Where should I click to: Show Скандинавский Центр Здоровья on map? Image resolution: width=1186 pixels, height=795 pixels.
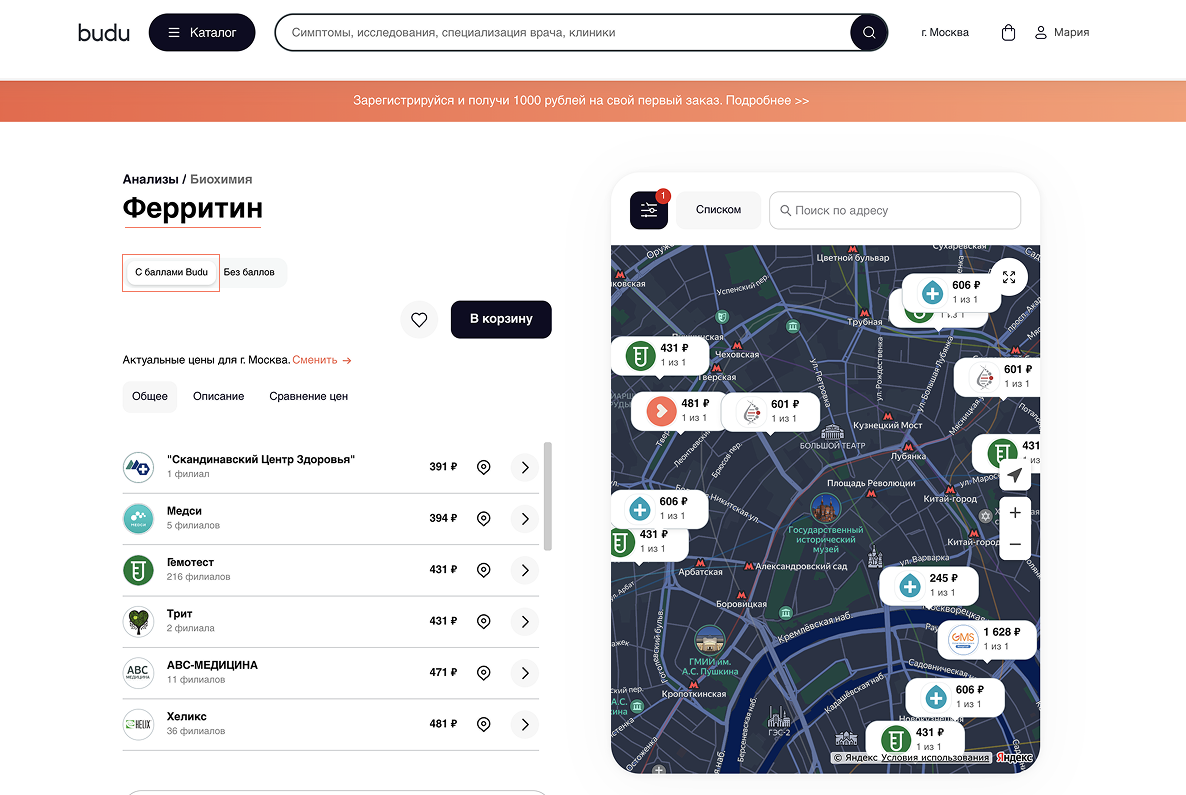click(x=483, y=467)
